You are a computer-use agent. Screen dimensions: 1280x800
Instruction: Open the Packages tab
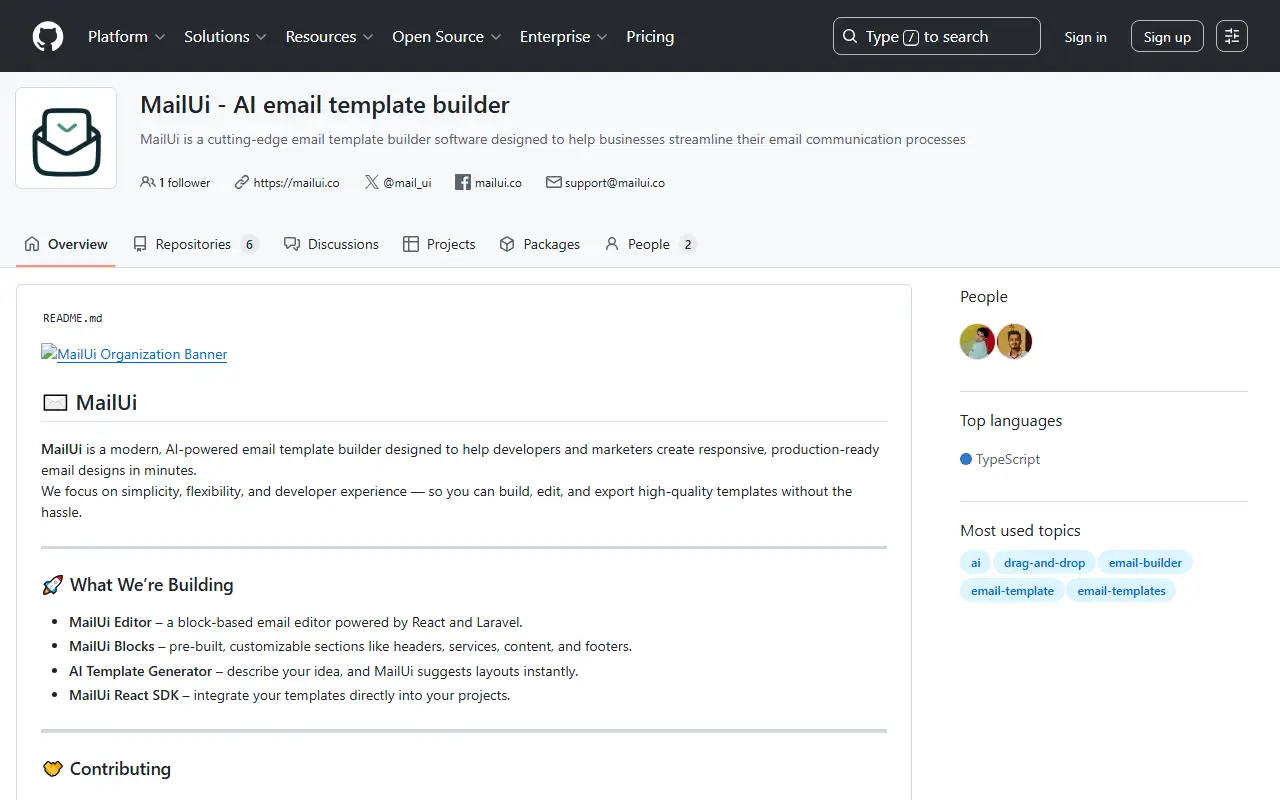pyautogui.click(x=540, y=244)
